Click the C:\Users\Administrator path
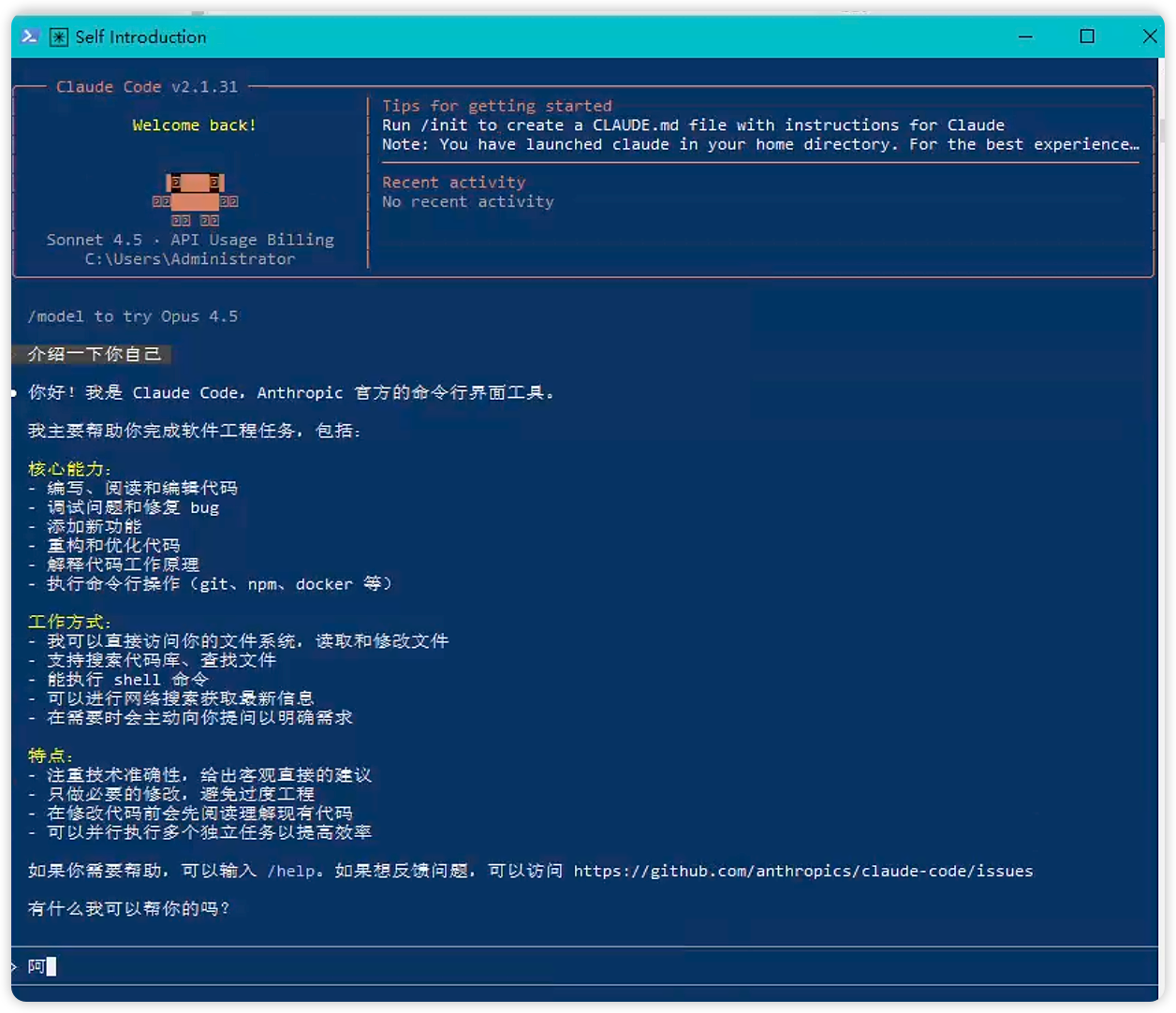1176x1013 pixels. (x=190, y=258)
